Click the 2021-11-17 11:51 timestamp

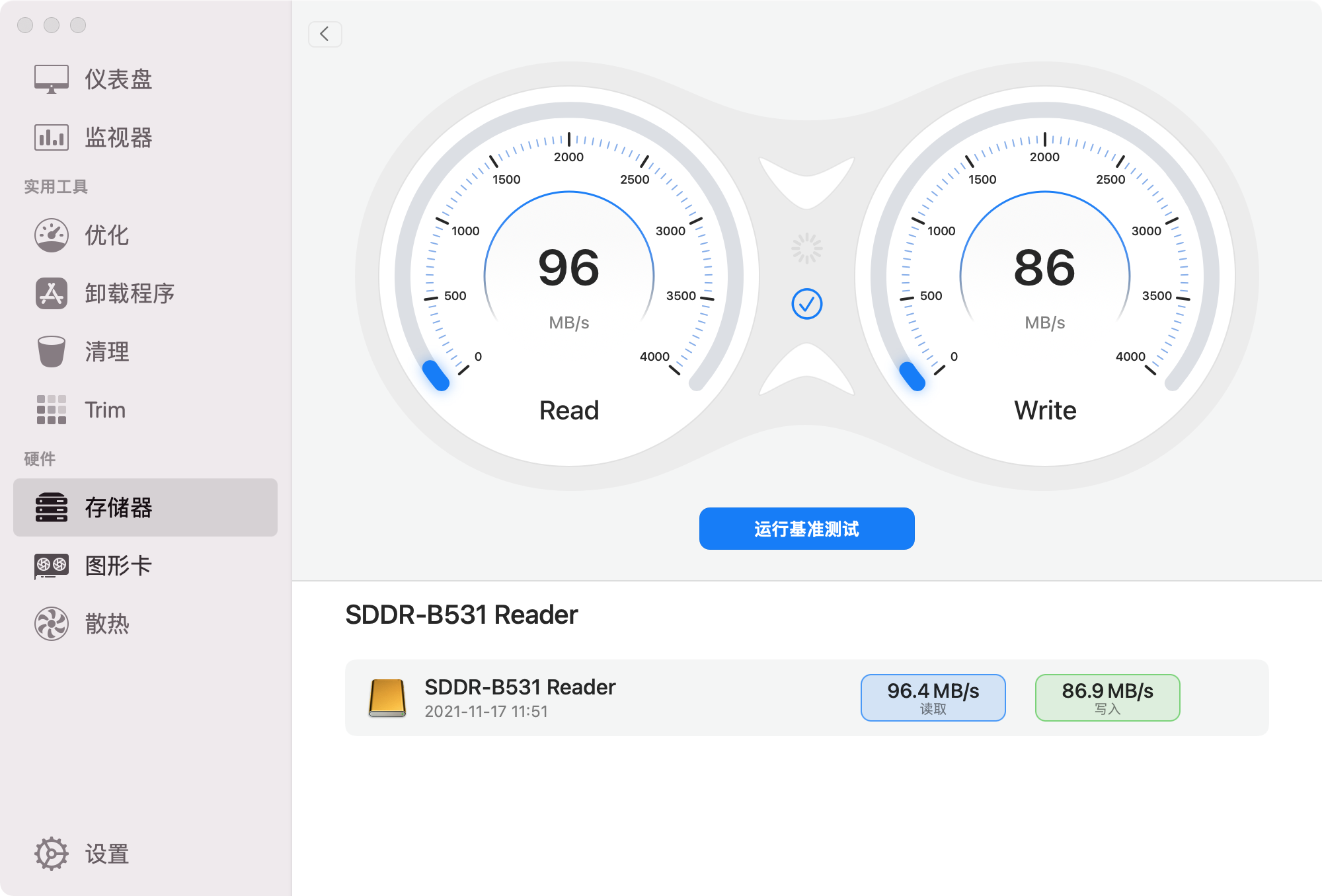click(486, 712)
